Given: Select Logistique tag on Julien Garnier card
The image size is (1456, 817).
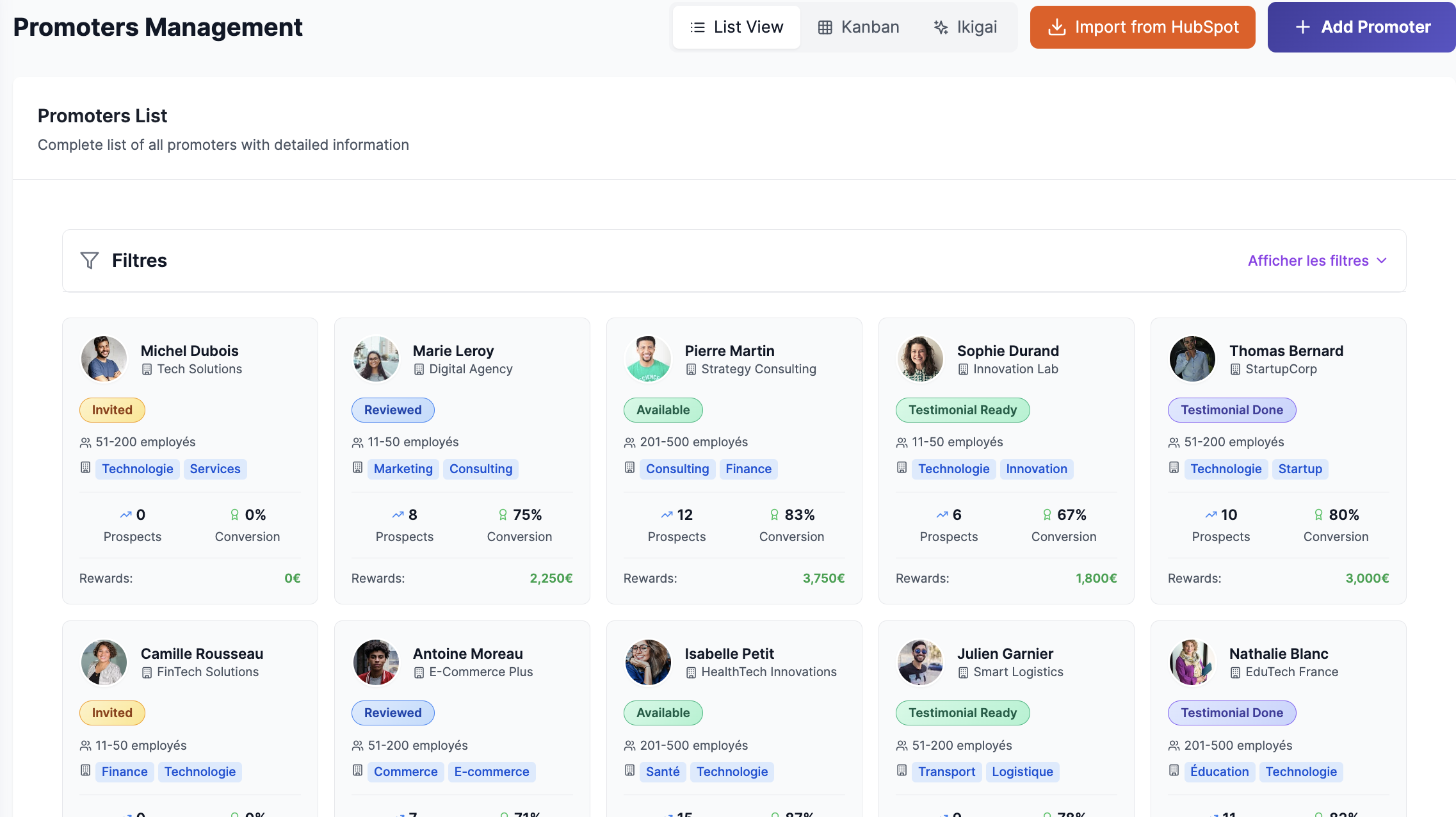Looking at the screenshot, I should (x=1023, y=772).
